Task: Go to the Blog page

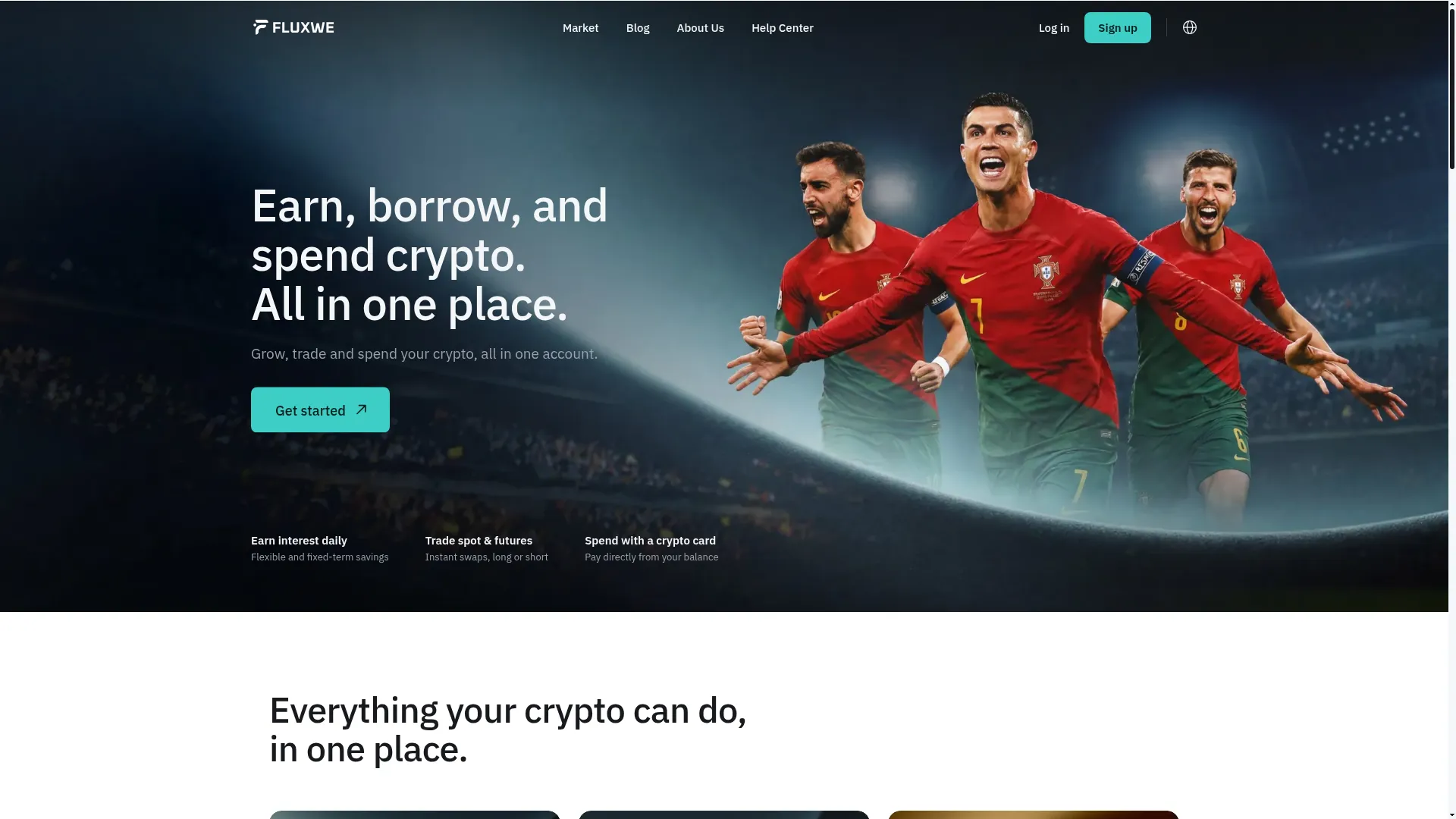Action: coord(638,28)
